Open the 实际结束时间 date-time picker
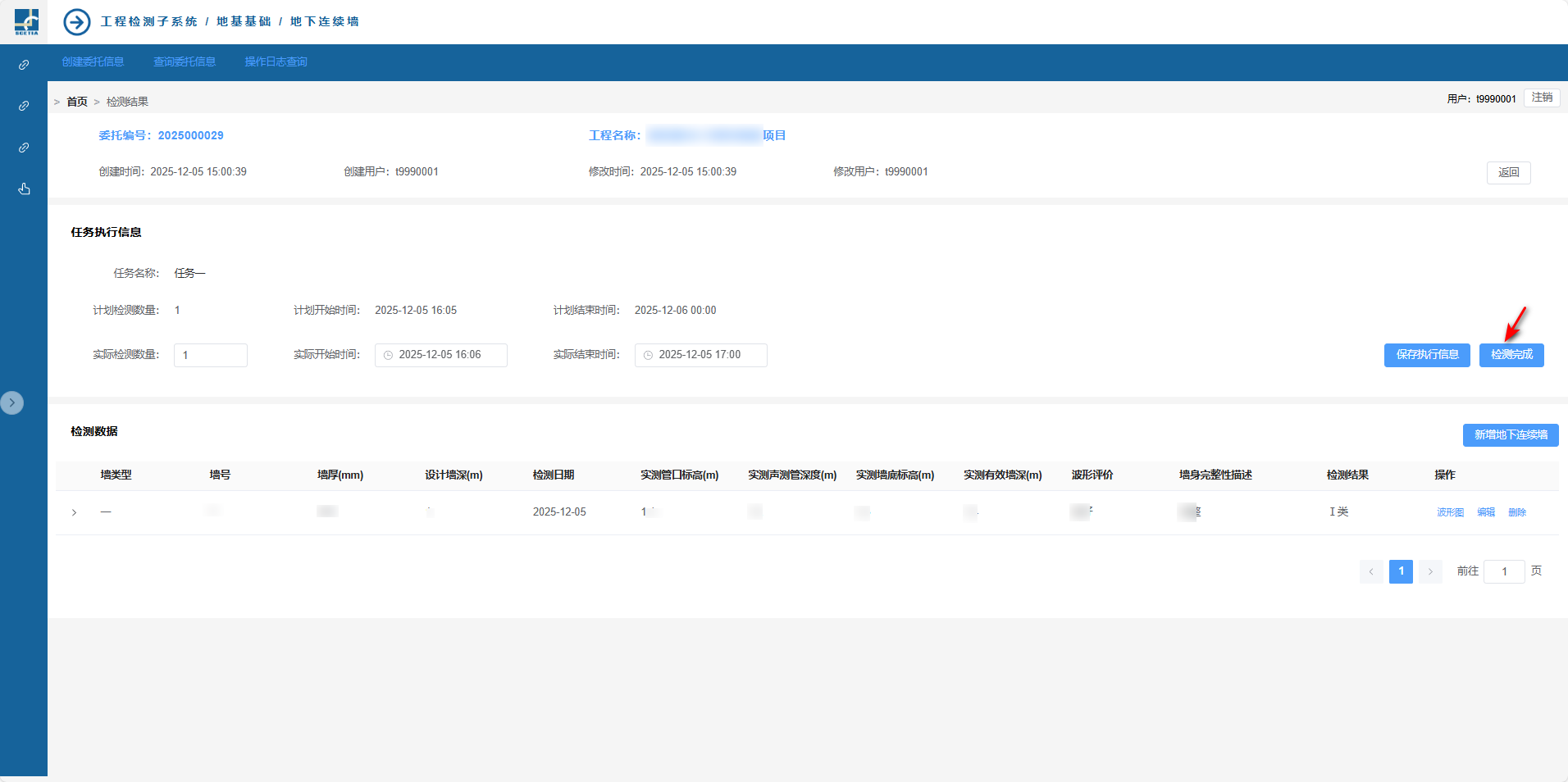1568x782 pixels. point(701,355)
